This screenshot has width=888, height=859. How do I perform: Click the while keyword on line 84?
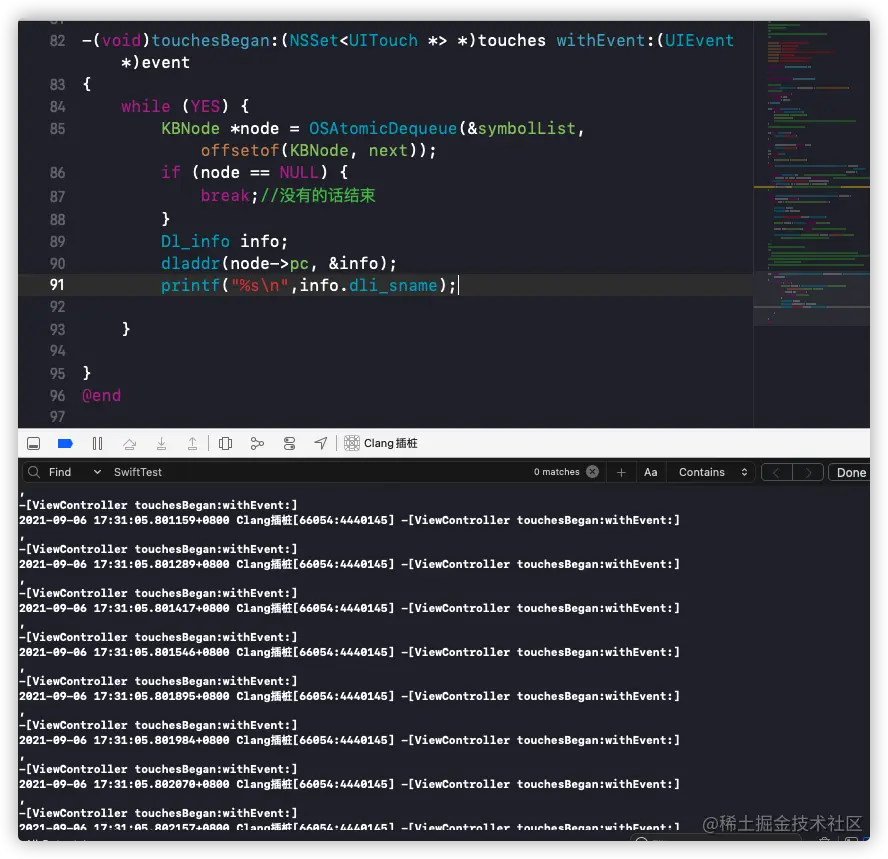pos(146,106)
